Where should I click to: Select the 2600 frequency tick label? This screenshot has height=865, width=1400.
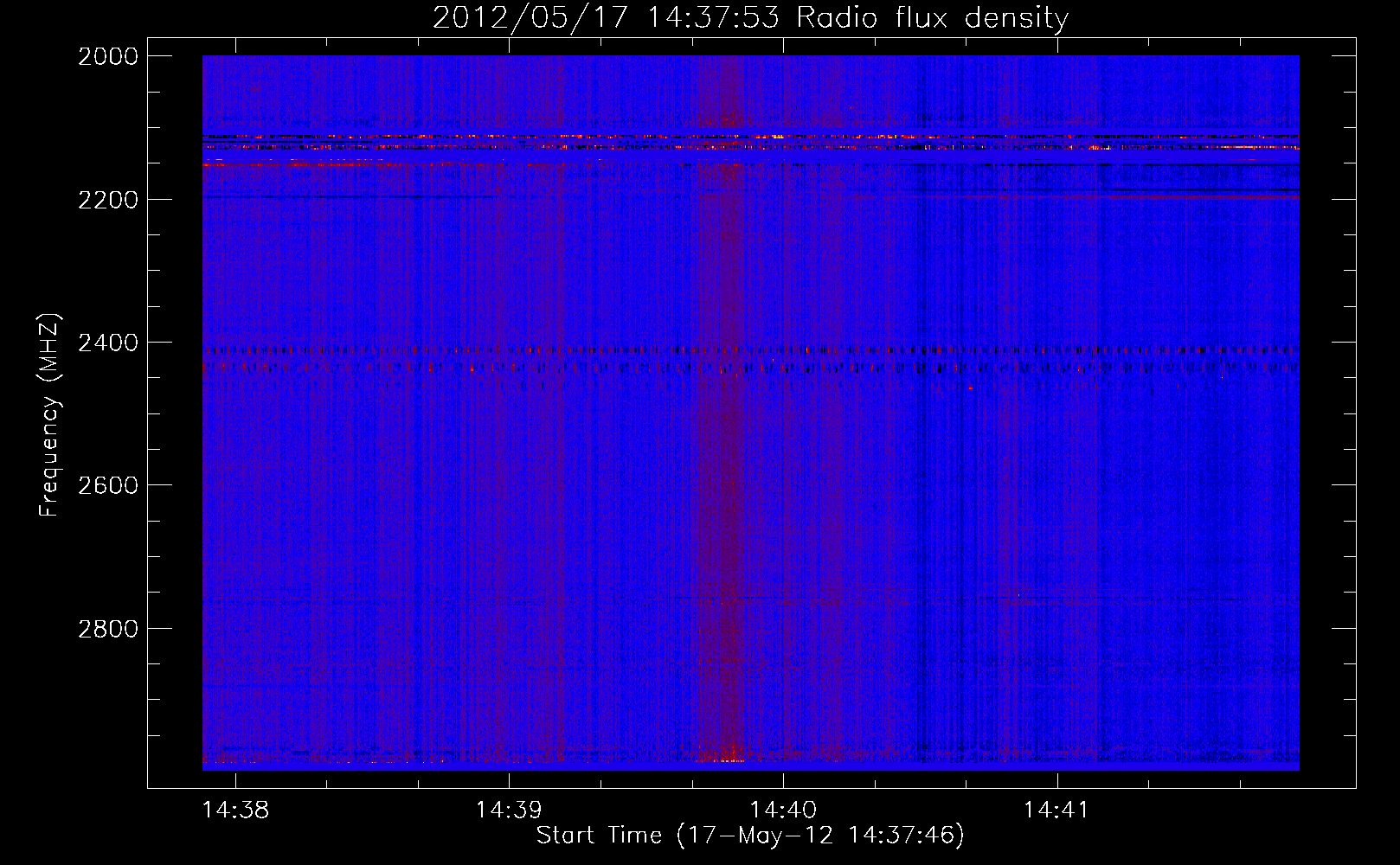pos(108,485)
